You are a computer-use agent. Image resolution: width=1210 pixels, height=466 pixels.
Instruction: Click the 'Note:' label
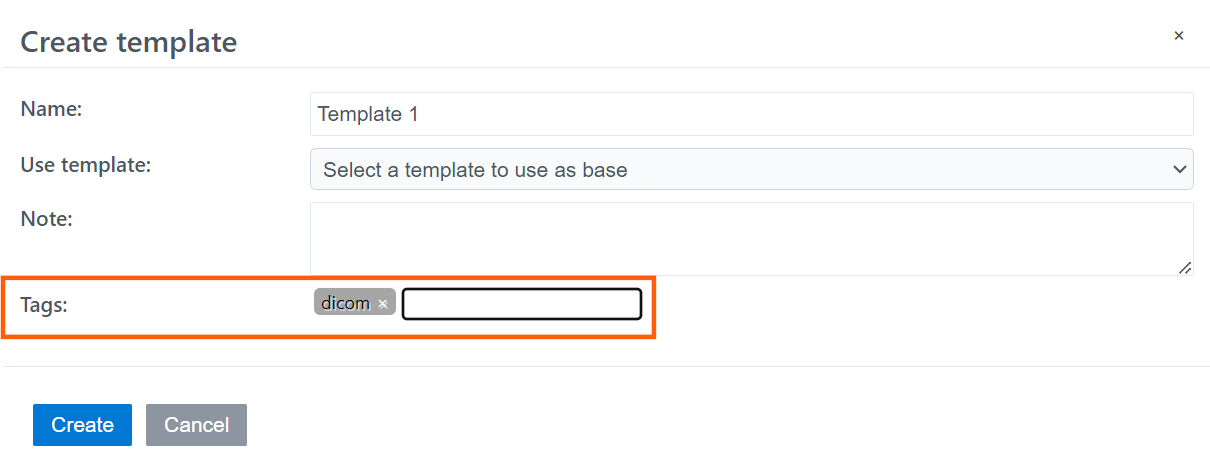pos(47,218)
